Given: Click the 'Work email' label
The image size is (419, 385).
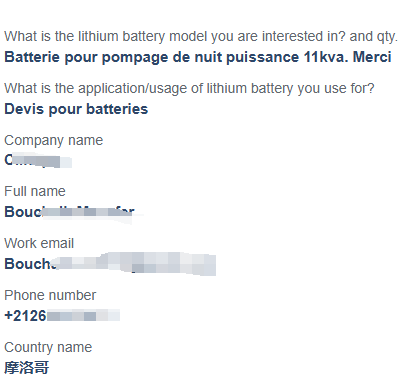Looking at the screenshot, I should click(x=39, y=243).
